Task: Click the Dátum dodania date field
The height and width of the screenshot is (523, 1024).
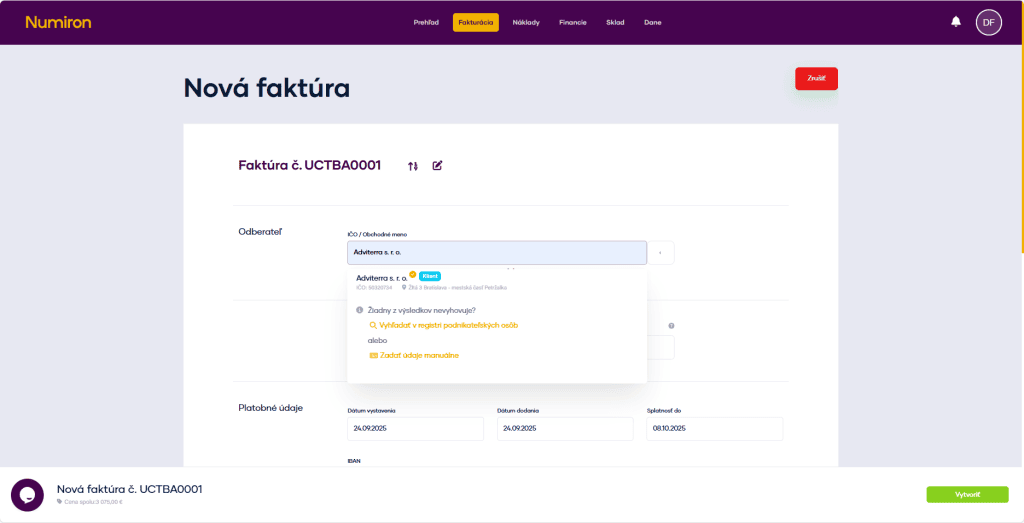Action: [x=565, y=429]
